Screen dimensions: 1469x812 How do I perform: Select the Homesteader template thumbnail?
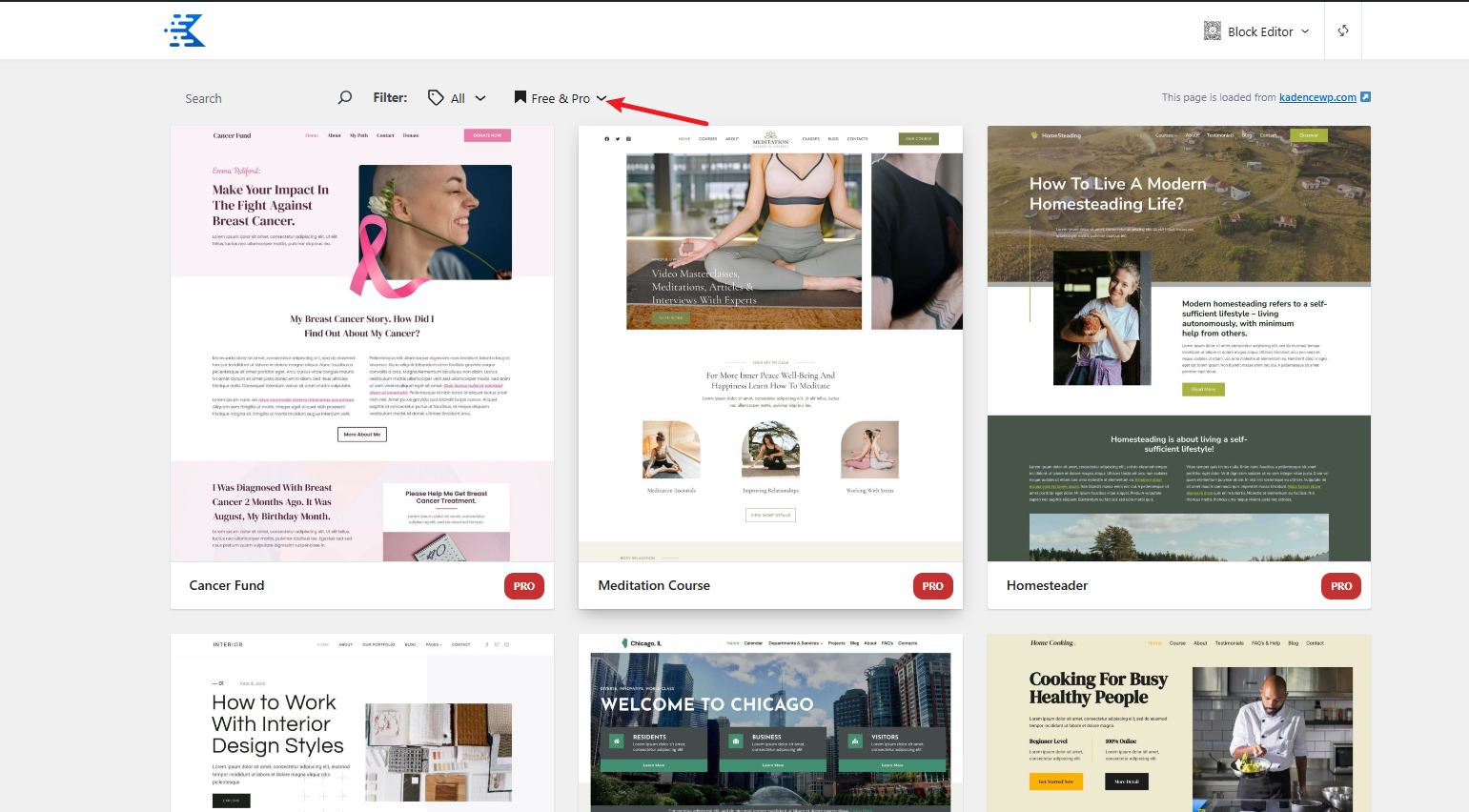coord(1179,343)
